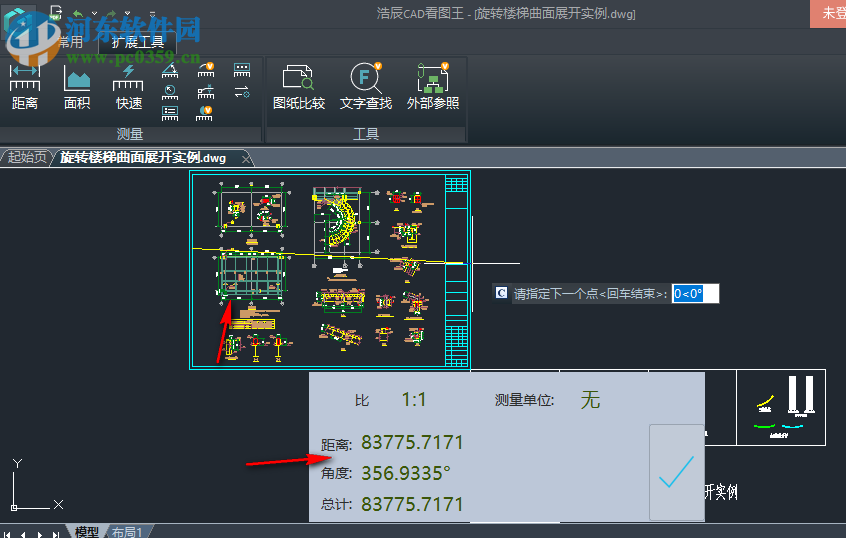Click the command prompt C icon
Viewport: 846px width, 538px height.
pos(501,293)
